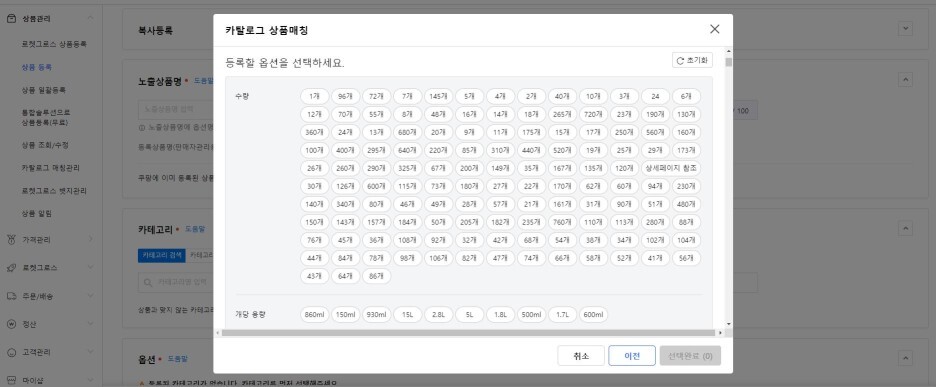Select the 2.8L volume option

point(439,315)
